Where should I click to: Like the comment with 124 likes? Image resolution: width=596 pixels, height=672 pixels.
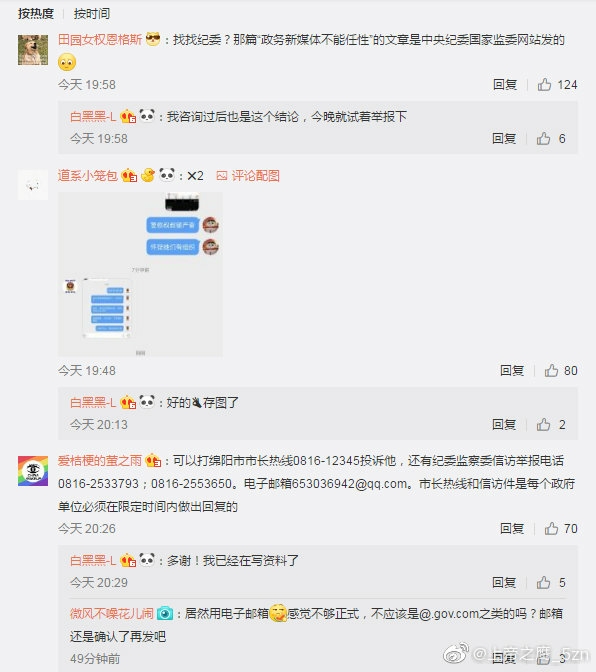tap(545, 84)
